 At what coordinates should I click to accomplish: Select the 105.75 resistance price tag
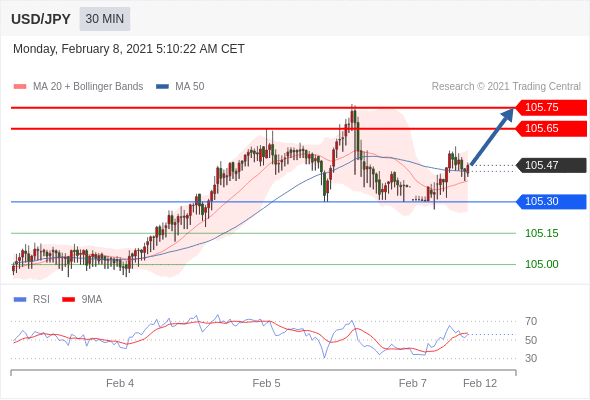click(x=551, y=108)
